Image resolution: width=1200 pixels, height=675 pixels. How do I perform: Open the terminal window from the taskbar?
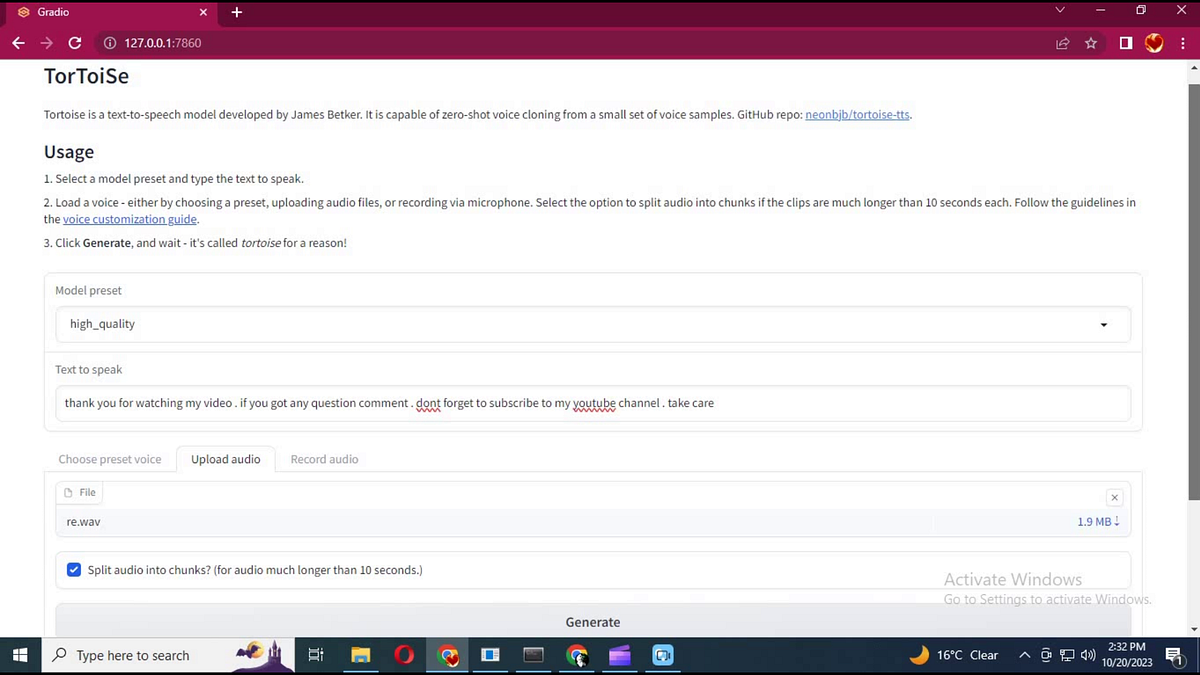533,655
